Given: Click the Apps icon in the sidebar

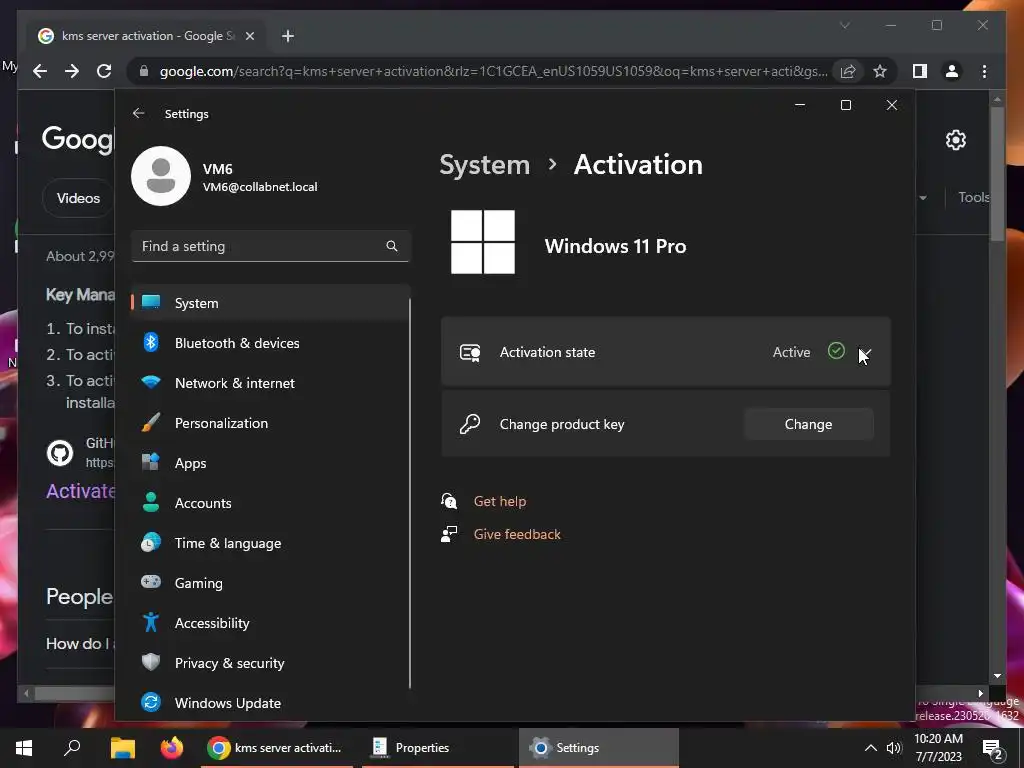Looking at the screenshot, I should tap(151, 462).
